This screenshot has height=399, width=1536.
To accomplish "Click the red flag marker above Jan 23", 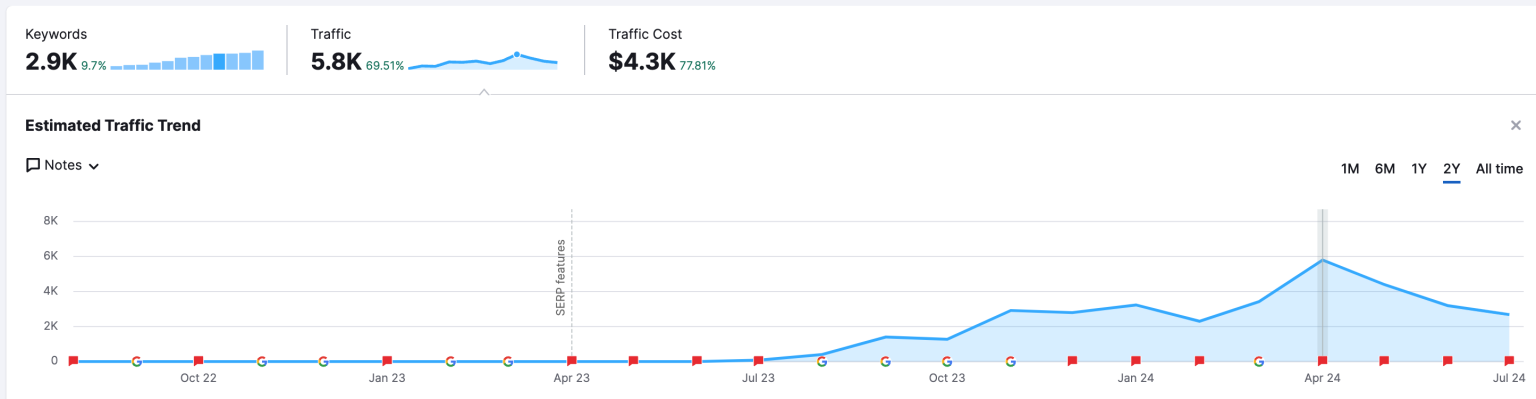I will click(x=387, y=360).
